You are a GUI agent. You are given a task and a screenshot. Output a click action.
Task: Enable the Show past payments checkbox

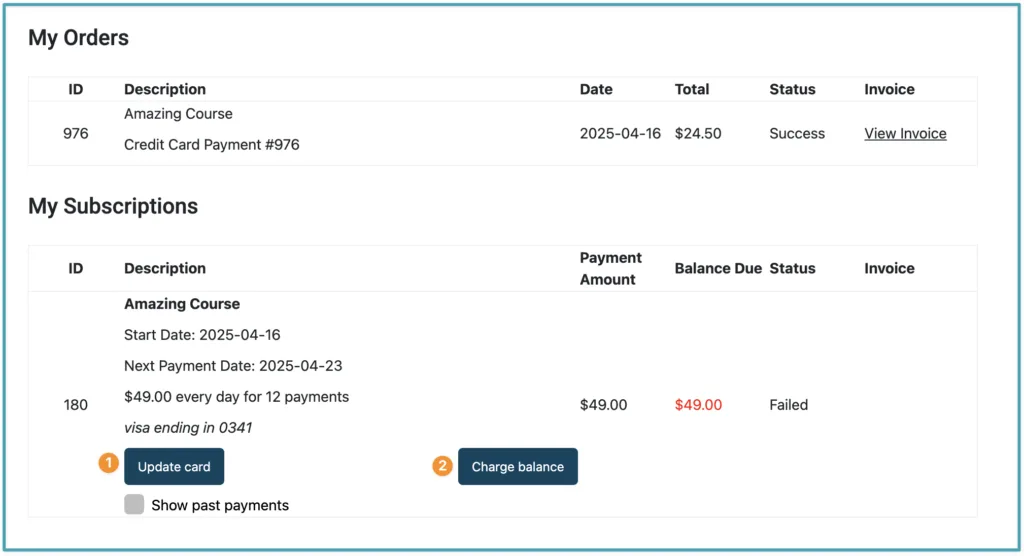134,505
